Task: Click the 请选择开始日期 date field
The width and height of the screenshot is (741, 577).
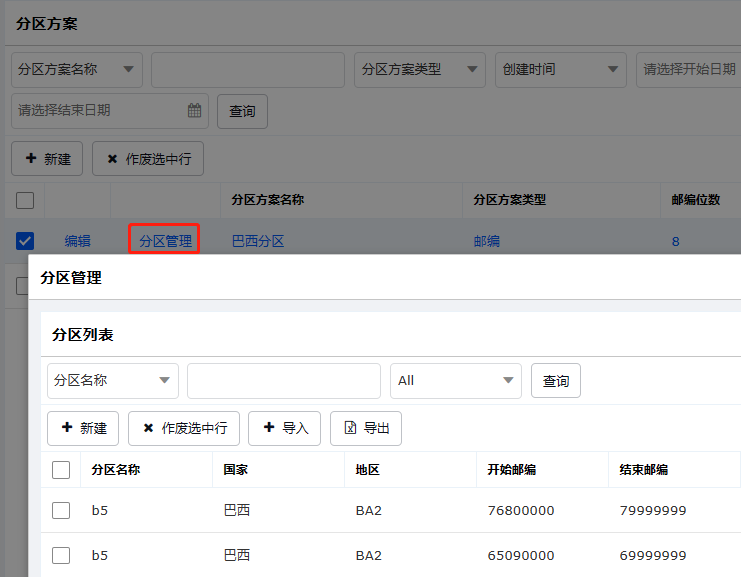Action: (x=689, y=69)
